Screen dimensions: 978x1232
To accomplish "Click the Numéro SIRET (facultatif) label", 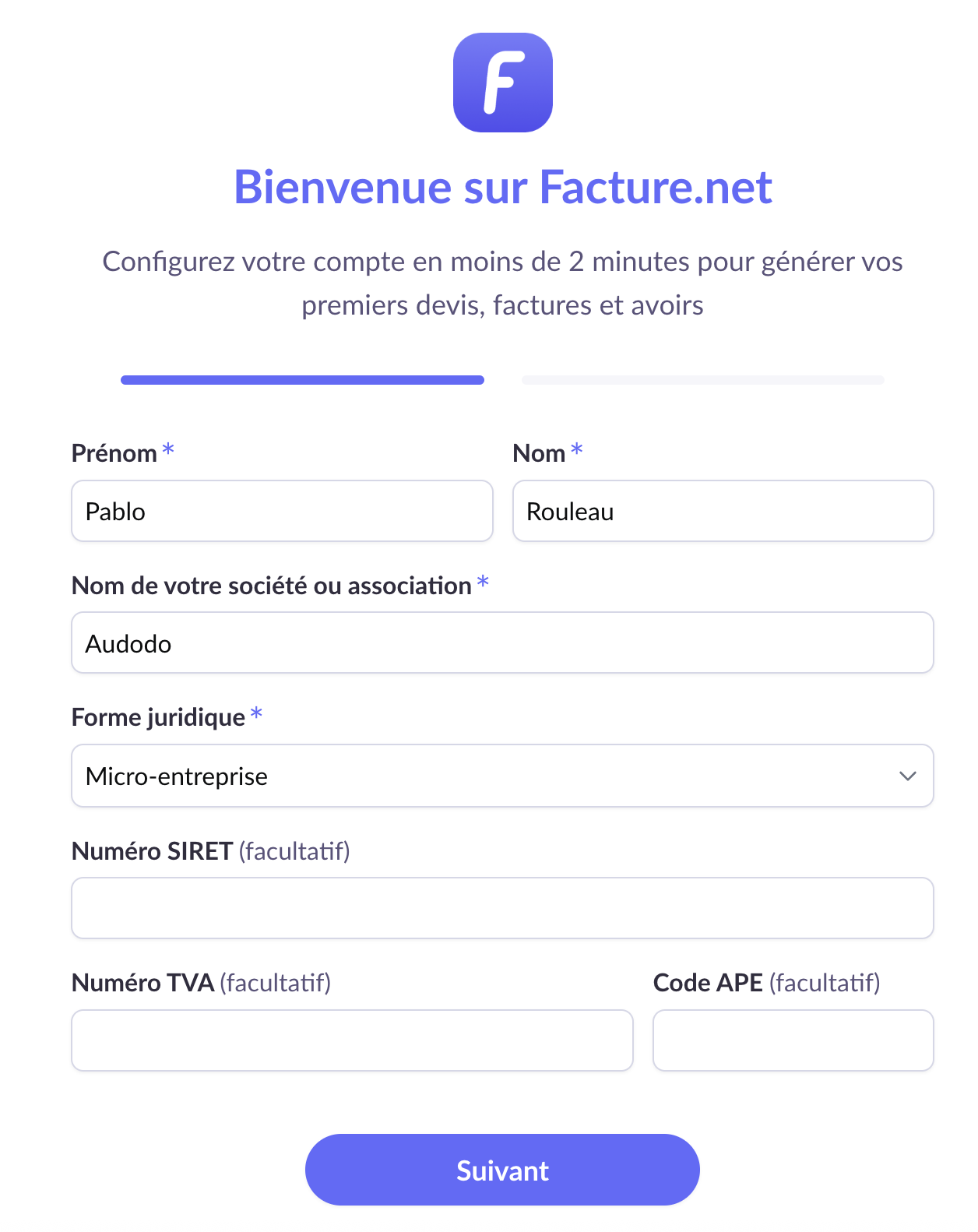I will (x=211, y=851).
